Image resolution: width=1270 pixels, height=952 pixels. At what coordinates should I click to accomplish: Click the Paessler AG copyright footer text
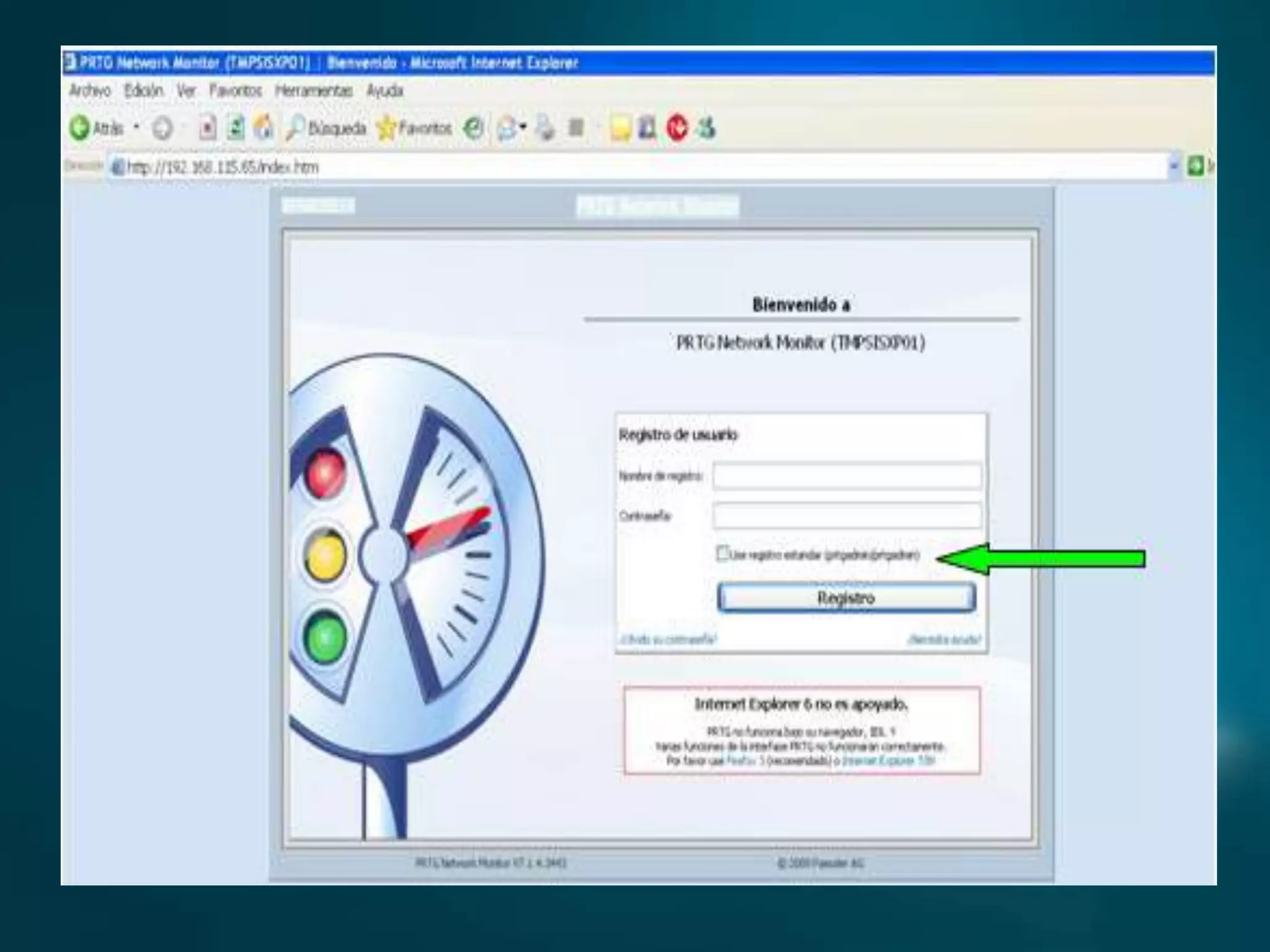tap(820, 863)
